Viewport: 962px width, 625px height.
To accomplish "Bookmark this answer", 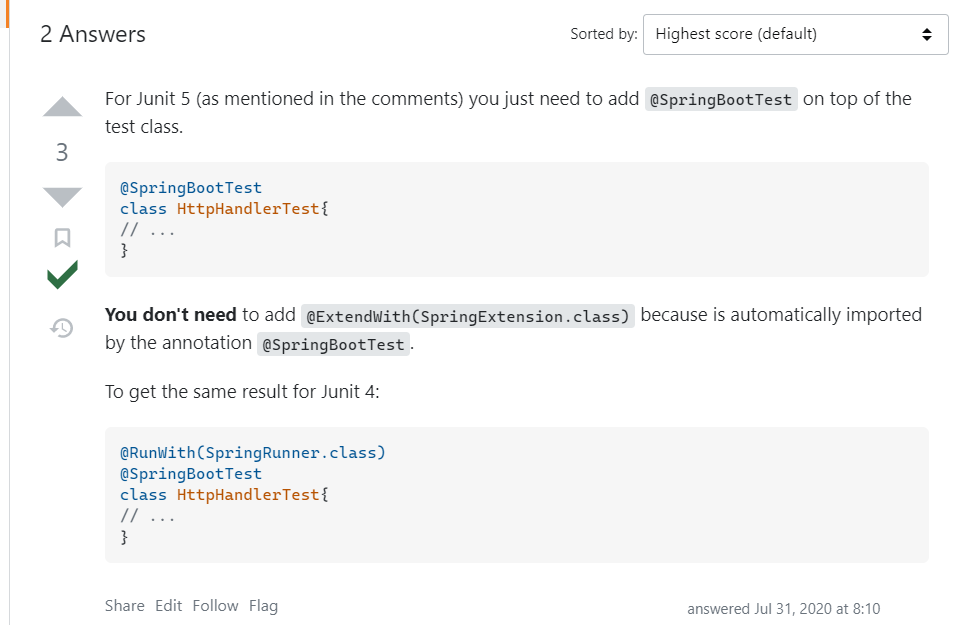I will click(x=62, y=237).
